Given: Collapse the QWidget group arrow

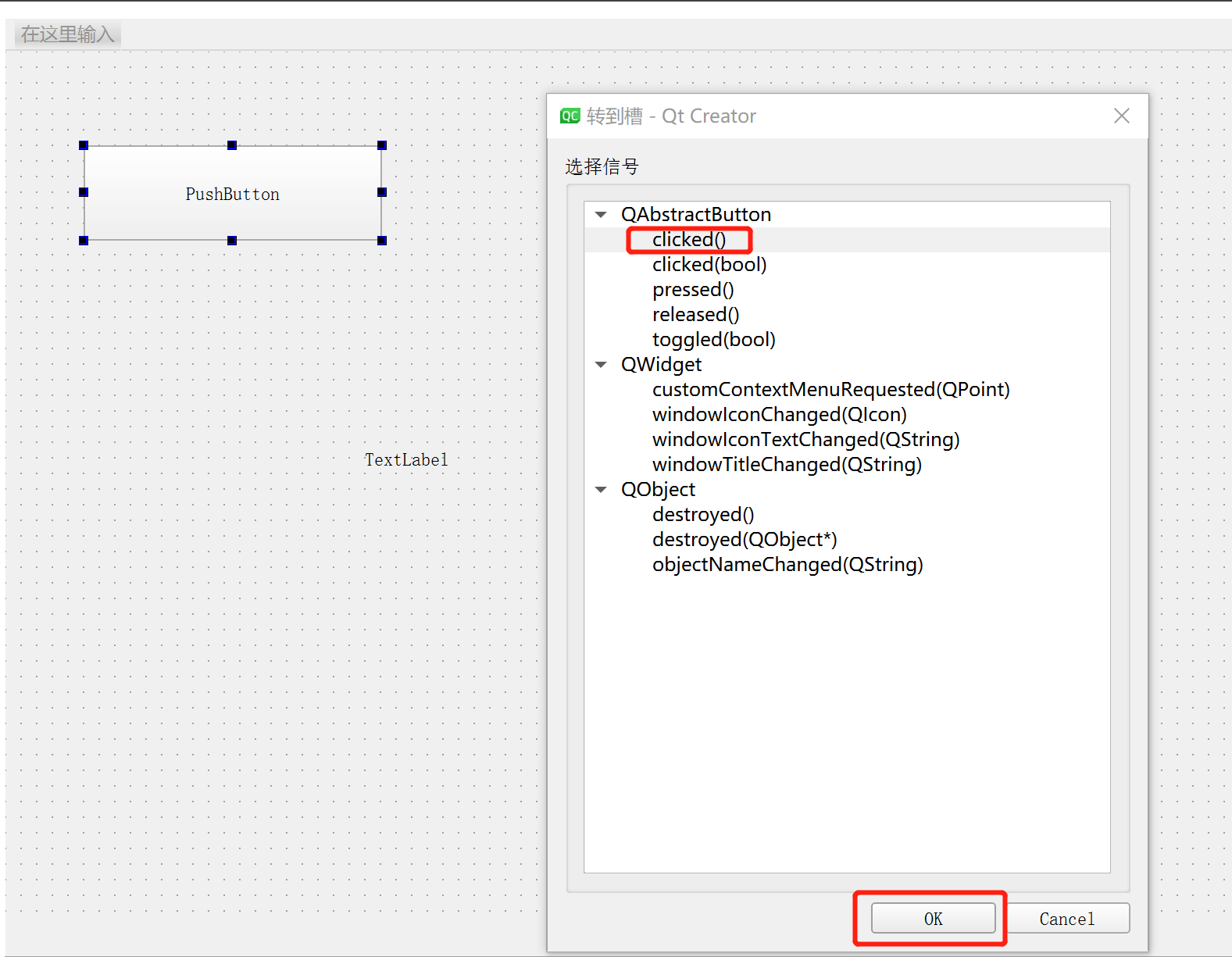Looking at the screenshot, I should point(601,365).
